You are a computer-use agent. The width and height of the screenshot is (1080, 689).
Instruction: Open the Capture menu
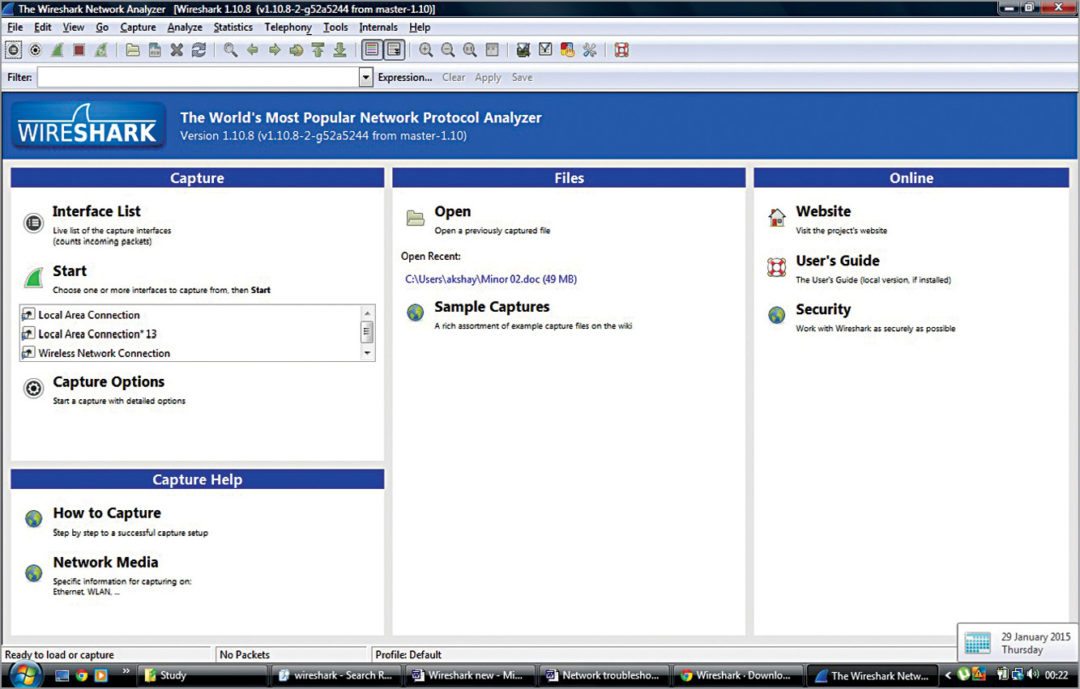click(137, 27)
